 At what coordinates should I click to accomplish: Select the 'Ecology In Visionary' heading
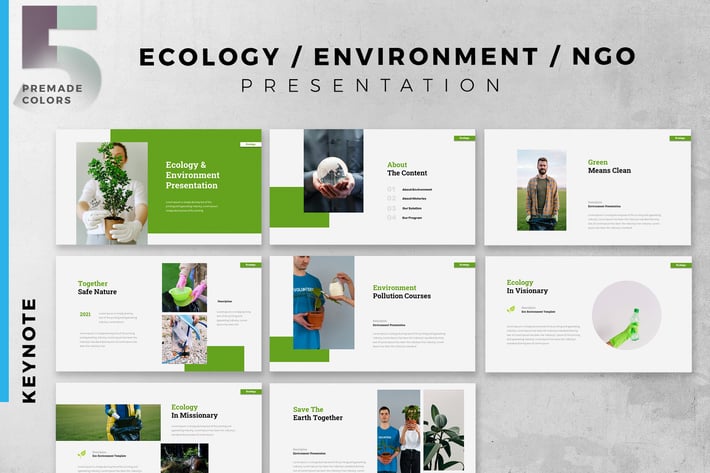[527, 287]
